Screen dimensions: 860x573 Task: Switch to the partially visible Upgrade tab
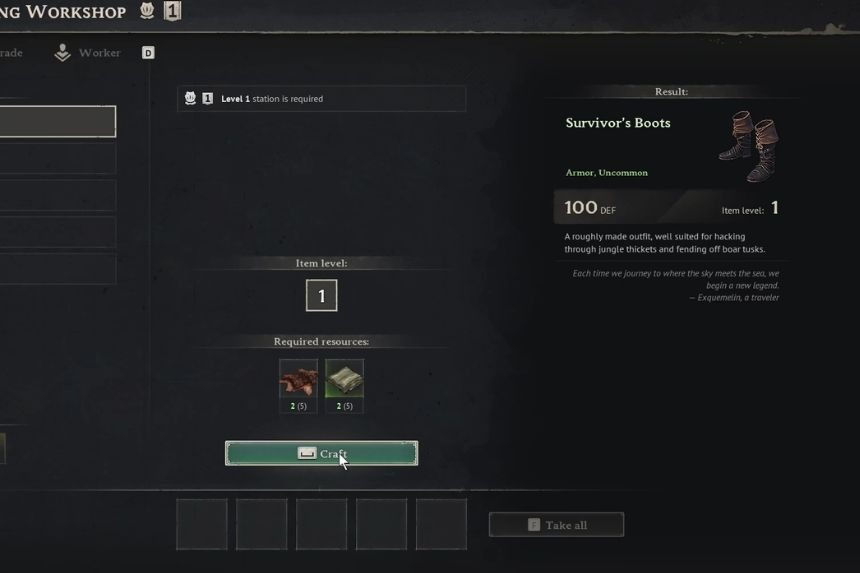[x=11, y=53]
